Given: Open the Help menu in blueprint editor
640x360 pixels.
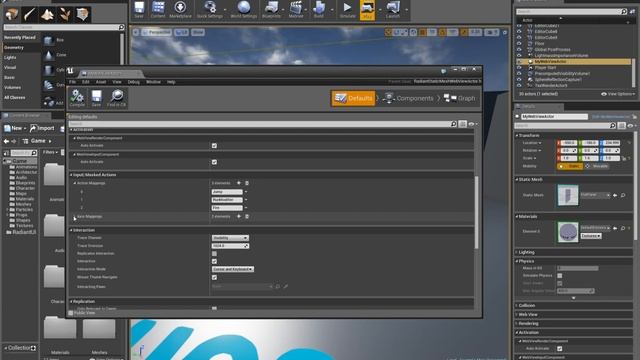Looking at the screenshot, I should pos(171,82).
